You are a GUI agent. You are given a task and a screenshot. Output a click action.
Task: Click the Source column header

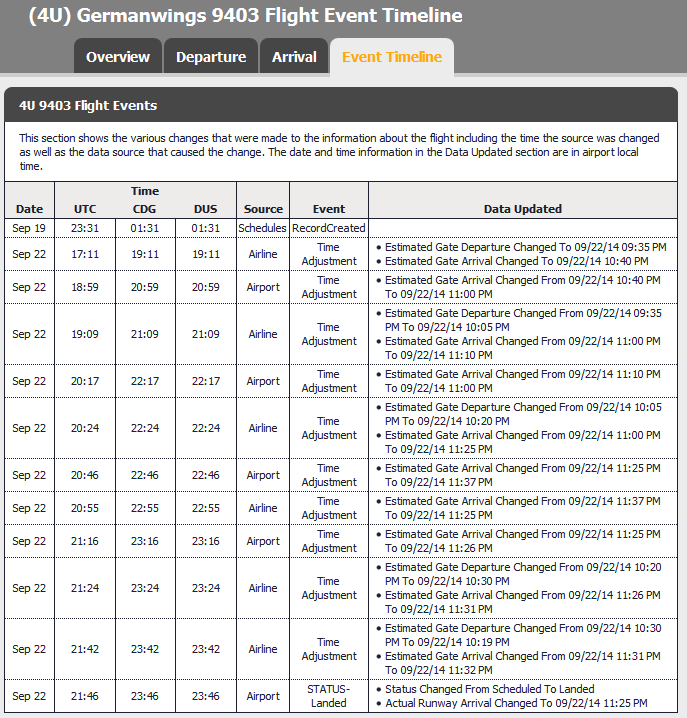pyautogui.click(x=263, y=209)
